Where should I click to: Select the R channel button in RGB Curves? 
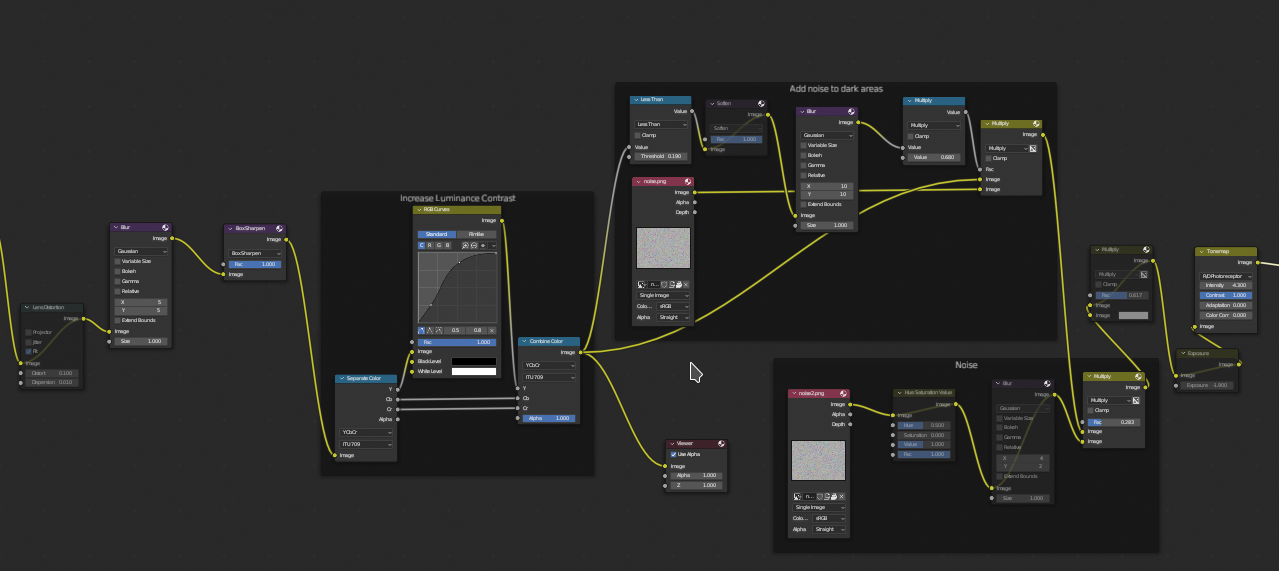coord(429,245)
